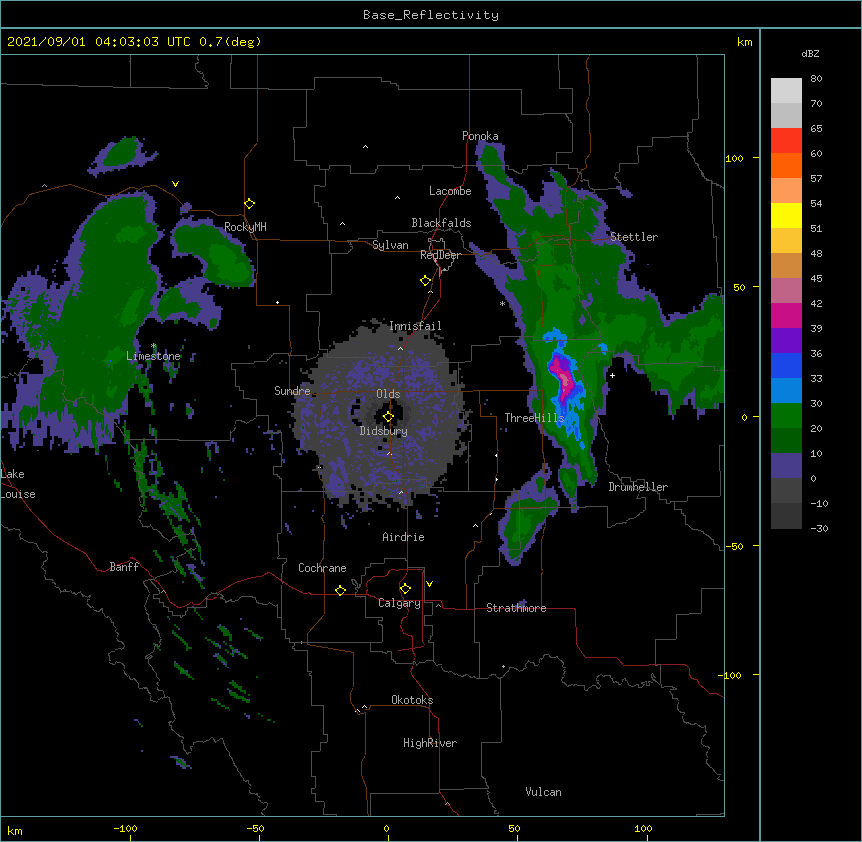Click the Sundre town label
The height and width of the screenshot is (842, 862).
[292, 391]
